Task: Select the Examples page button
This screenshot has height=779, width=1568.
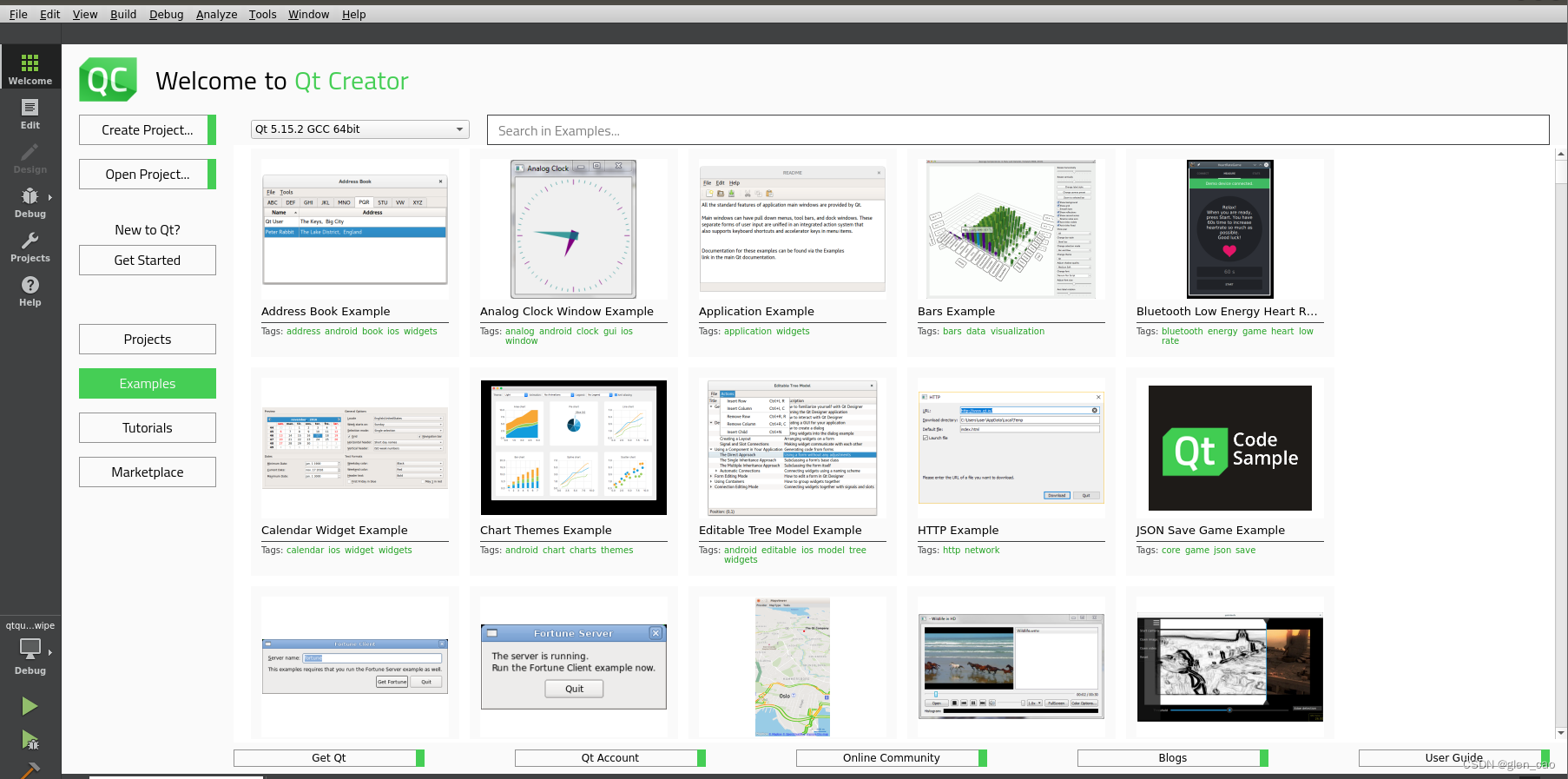Action: 148,384
